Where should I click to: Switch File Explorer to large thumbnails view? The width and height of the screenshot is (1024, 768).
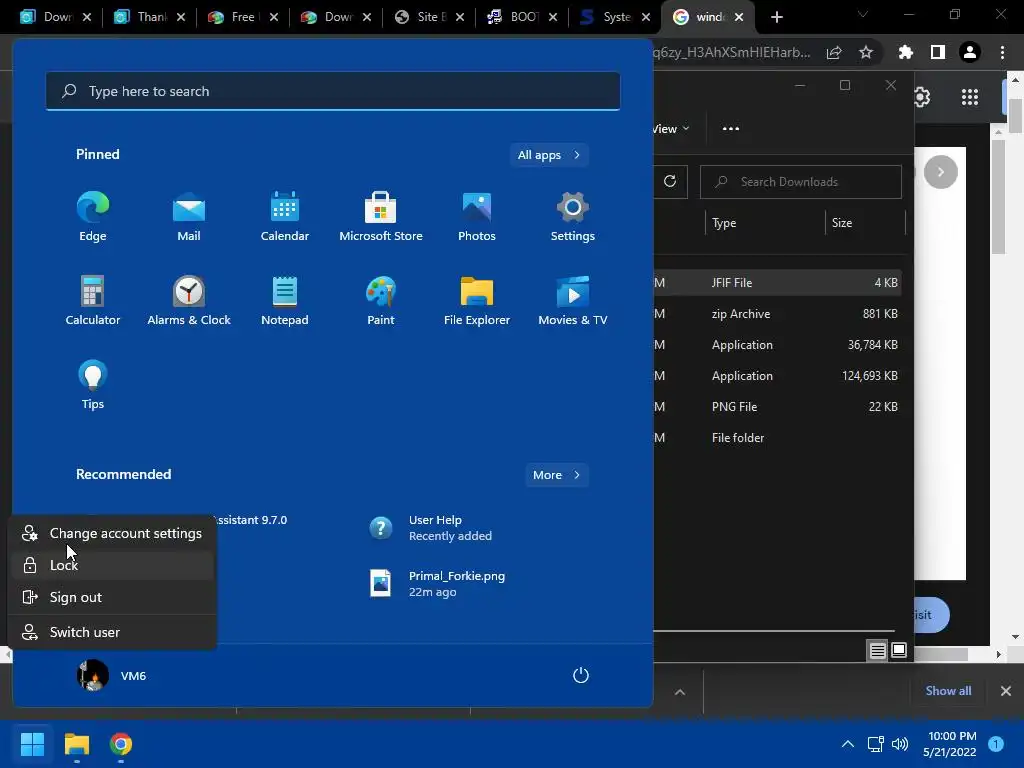click(899, 650)
